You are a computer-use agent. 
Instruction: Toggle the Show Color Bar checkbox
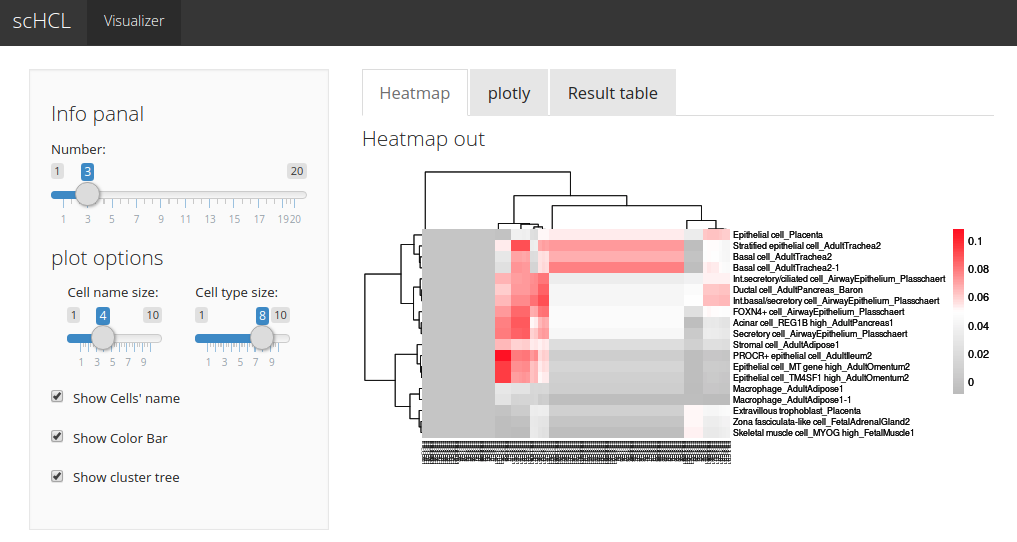58,437
